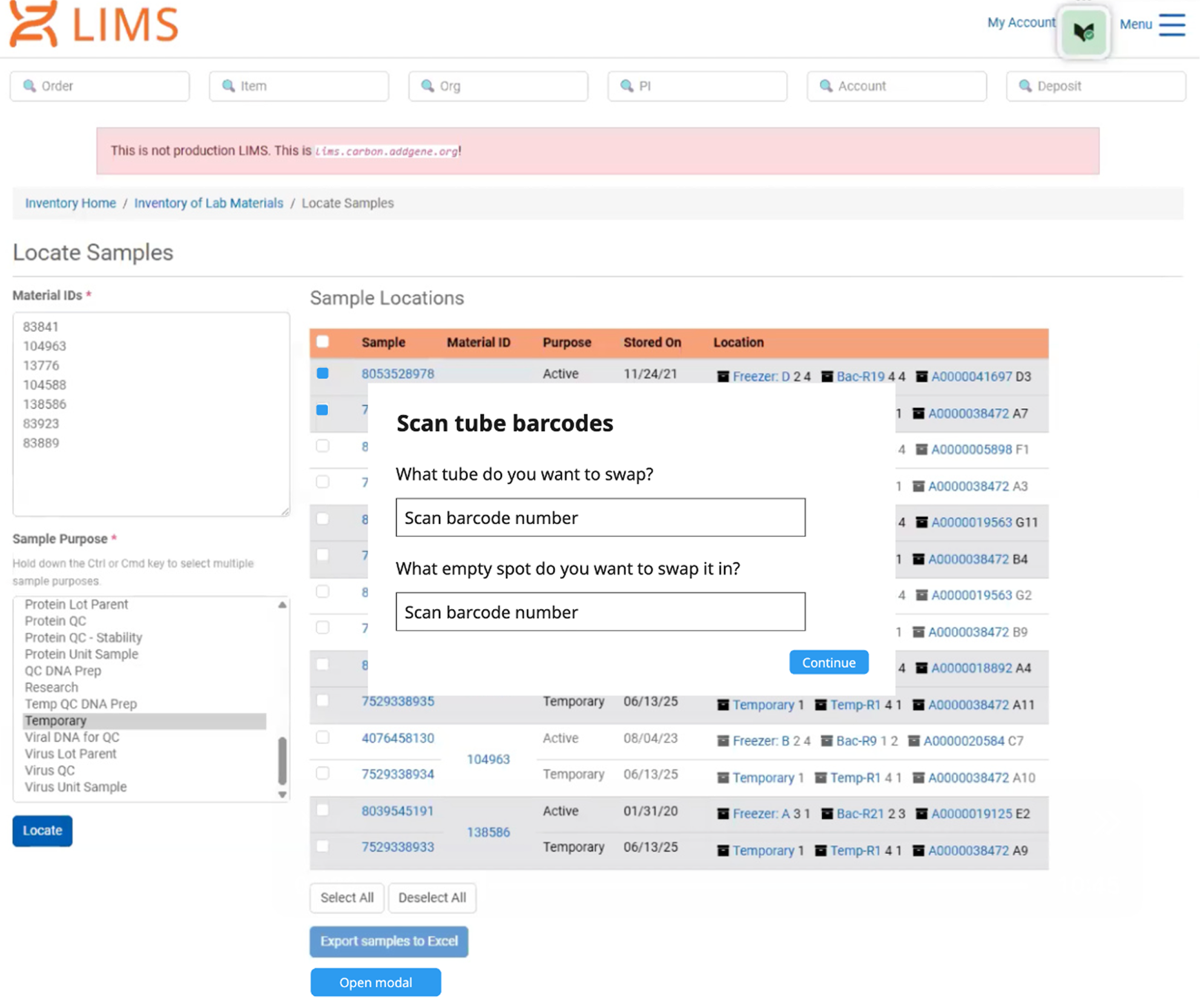Image resolution: width=1200 pixels, height=1008 pixels.
Task: Click the green account avatar icon
Action: pos(1083,31)
